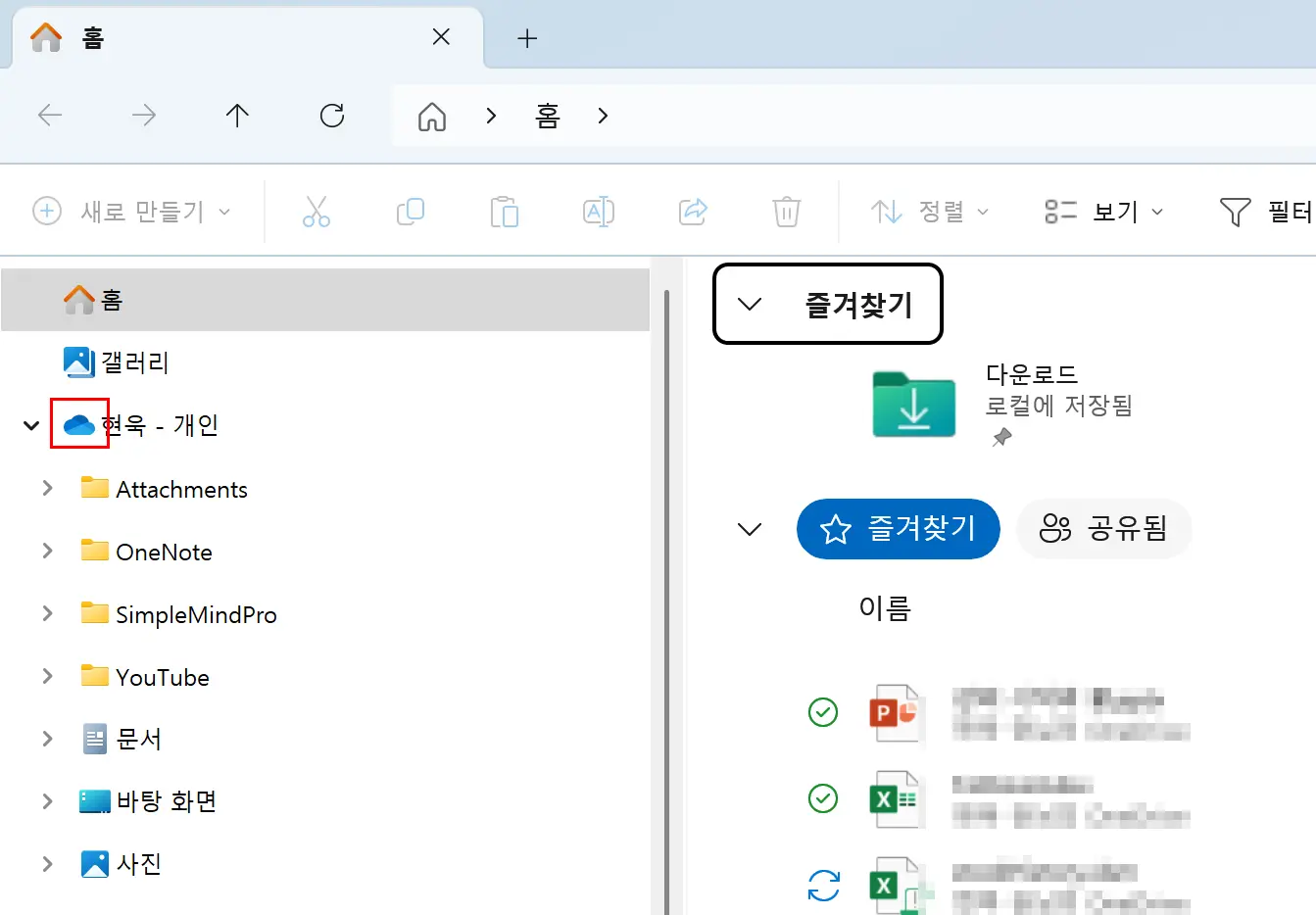
Task: Click the navigation pane scrollbar
Action: tap(666, 602)
